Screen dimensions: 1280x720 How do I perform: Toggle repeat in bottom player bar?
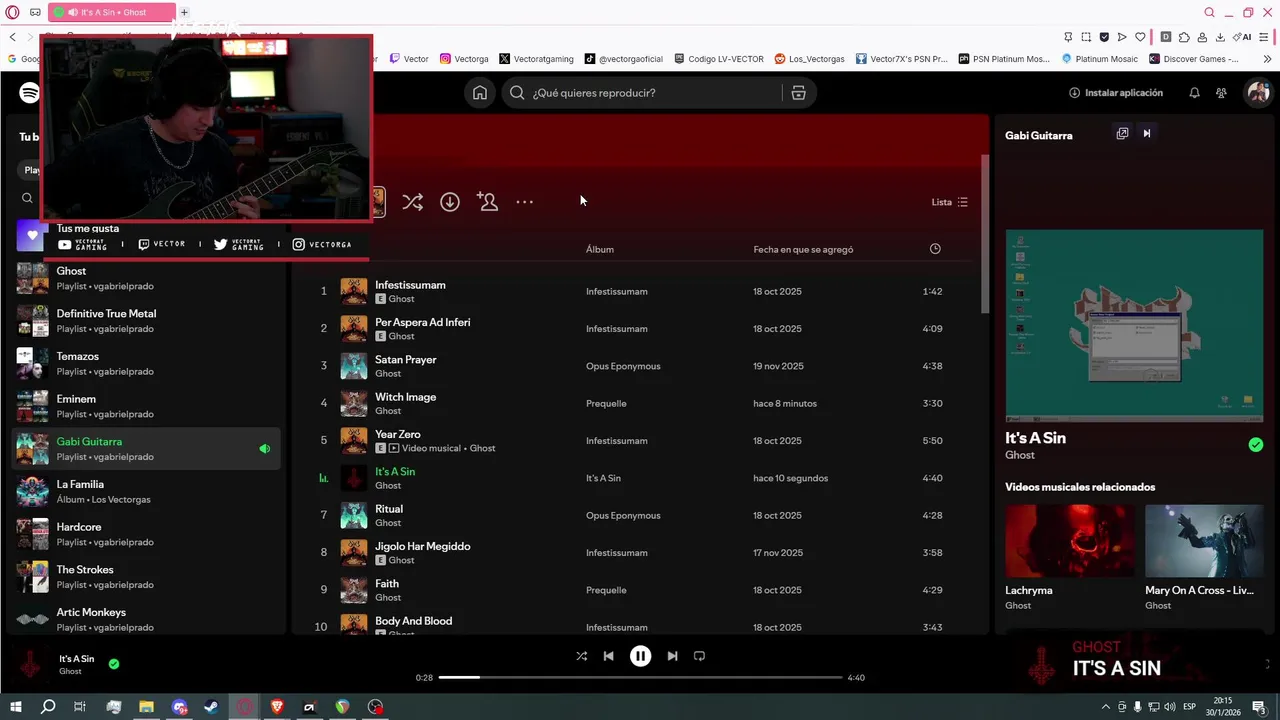click(699, 656)
